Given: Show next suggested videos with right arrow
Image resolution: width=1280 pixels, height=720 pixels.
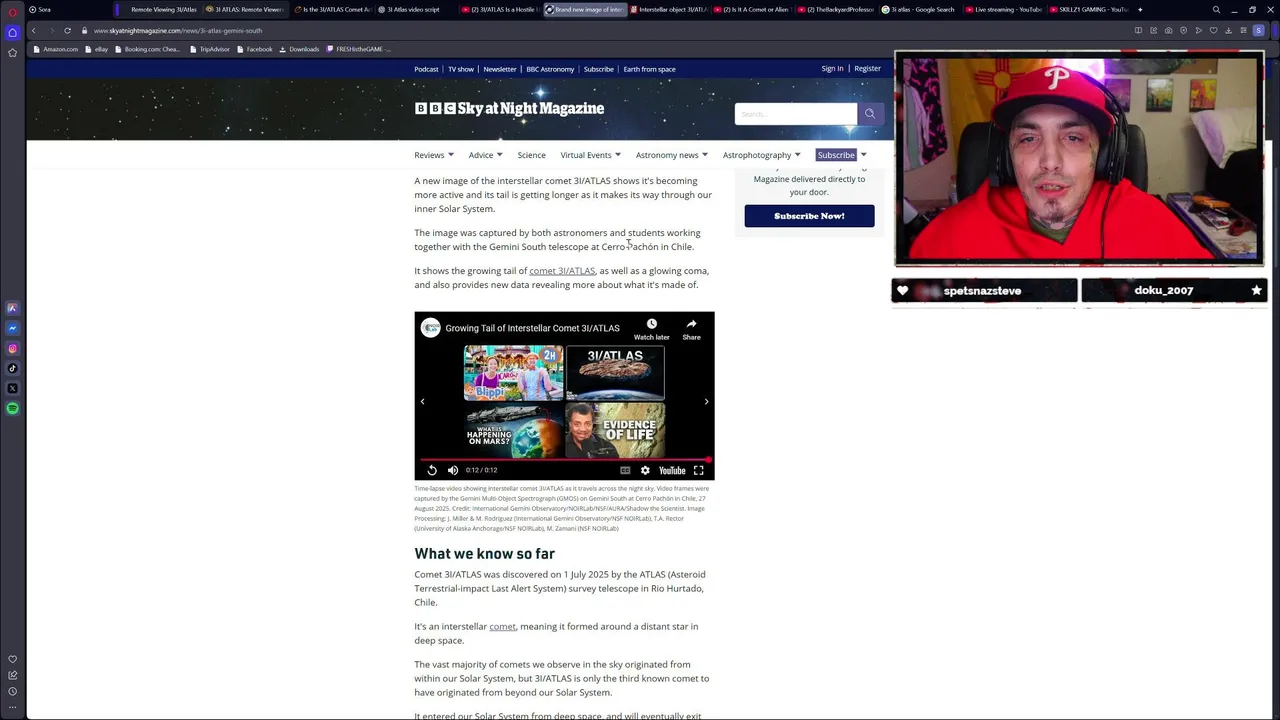Looking at the screenshot, I should pos(706,401).
